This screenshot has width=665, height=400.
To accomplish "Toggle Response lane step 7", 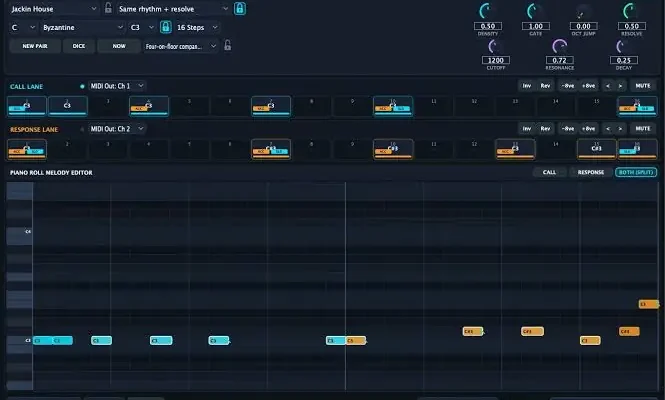I will (x=271, y=149).
